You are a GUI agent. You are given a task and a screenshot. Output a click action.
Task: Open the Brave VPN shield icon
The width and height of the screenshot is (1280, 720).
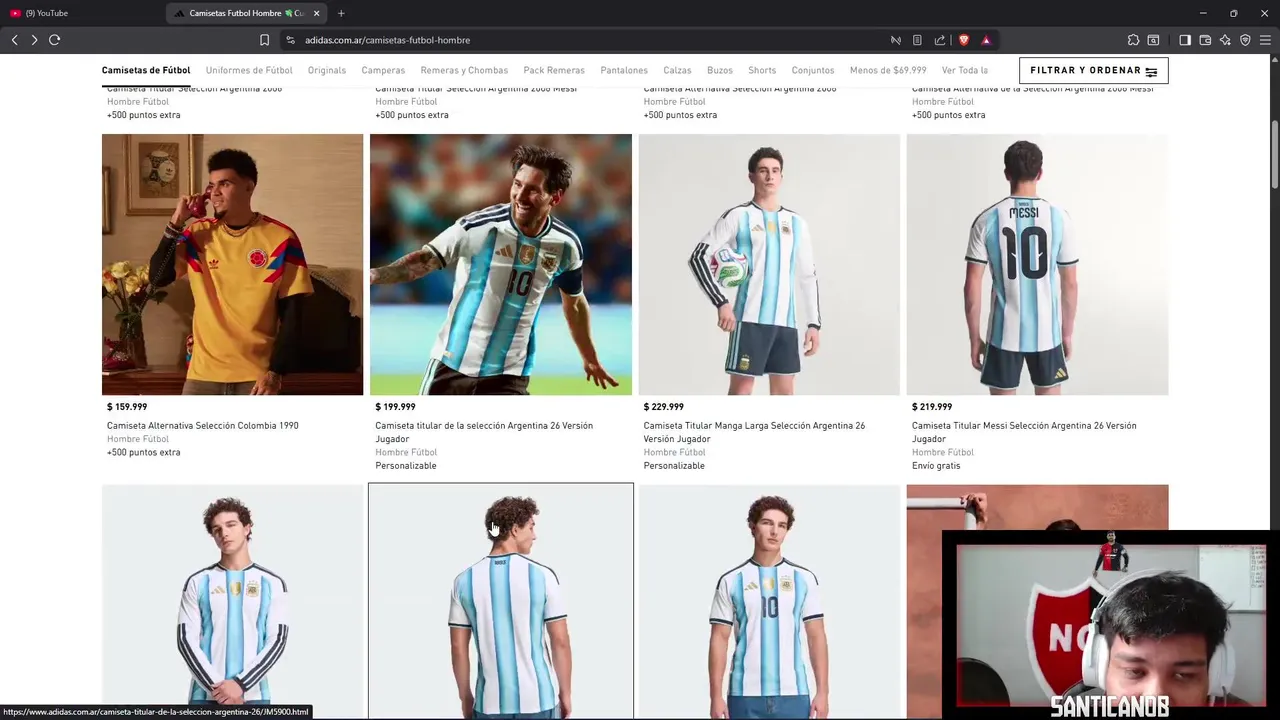pos(1245,40)
